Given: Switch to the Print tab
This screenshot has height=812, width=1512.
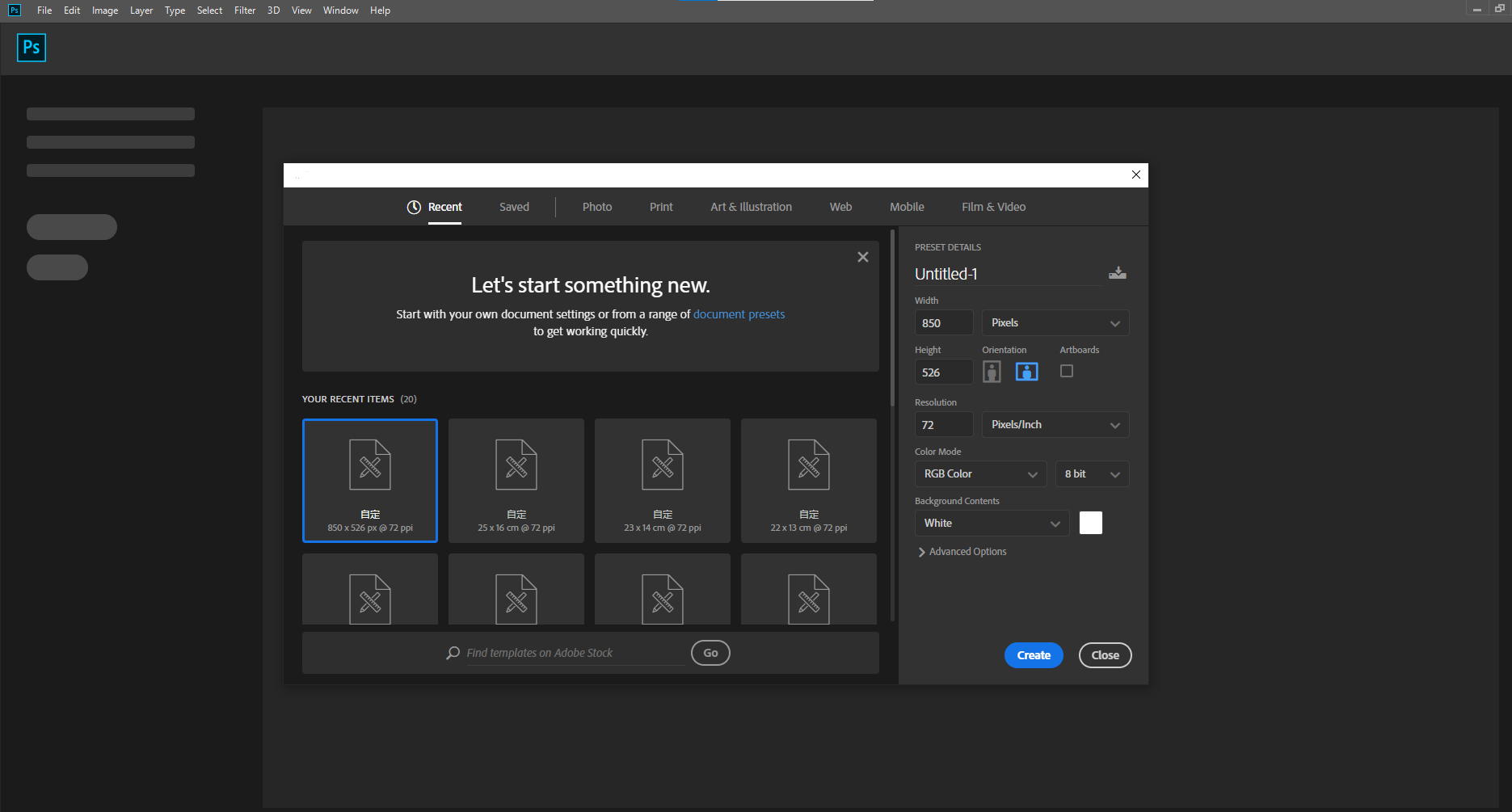Looking at the screenshot, I should point(661,207).
